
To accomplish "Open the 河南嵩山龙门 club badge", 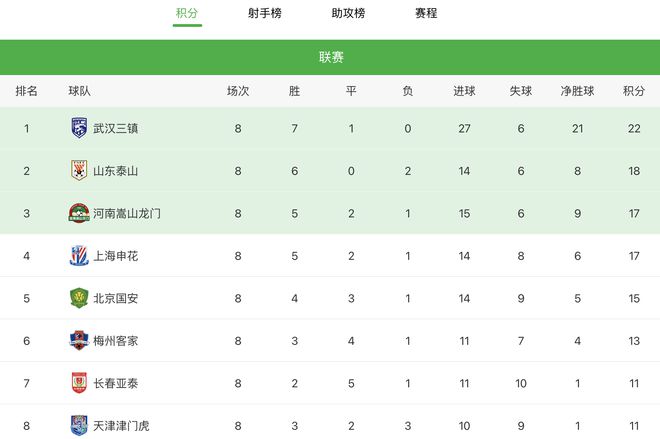I will coord(79,213).
